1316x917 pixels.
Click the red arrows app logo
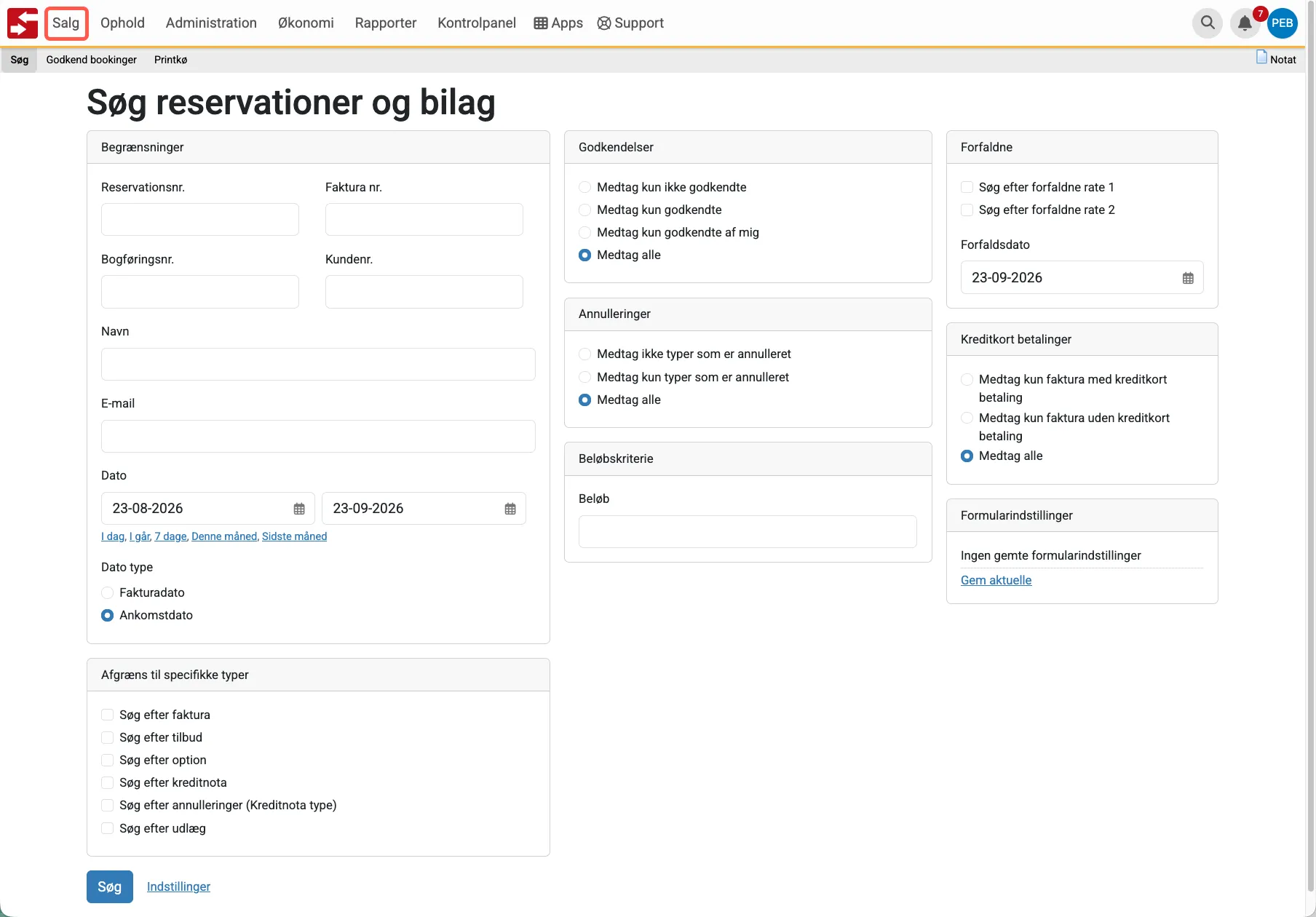23,23
